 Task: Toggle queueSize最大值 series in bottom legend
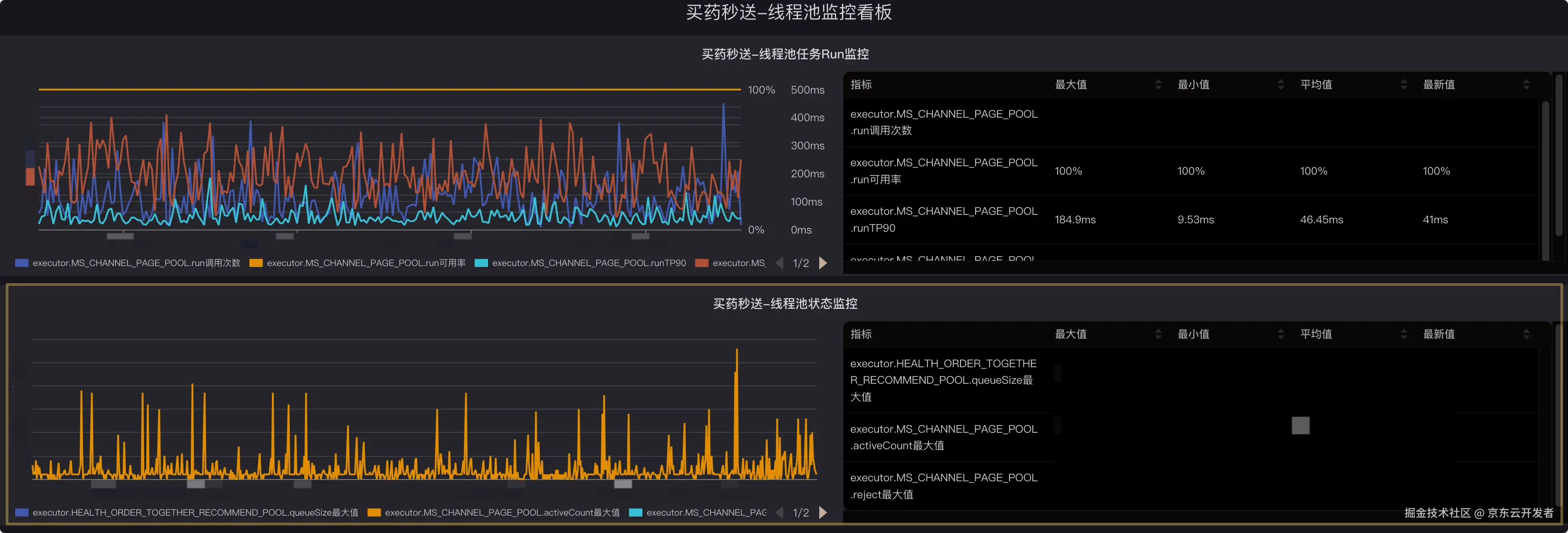195,512
